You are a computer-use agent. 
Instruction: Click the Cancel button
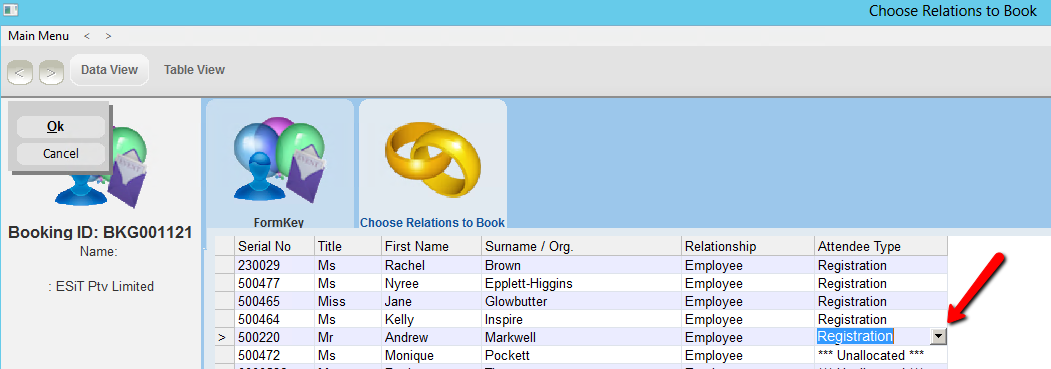click(x=60, y=153)
